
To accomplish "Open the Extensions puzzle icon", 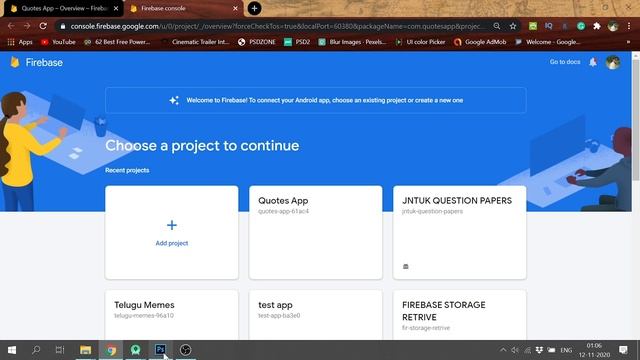I will [x=597, y=26].
